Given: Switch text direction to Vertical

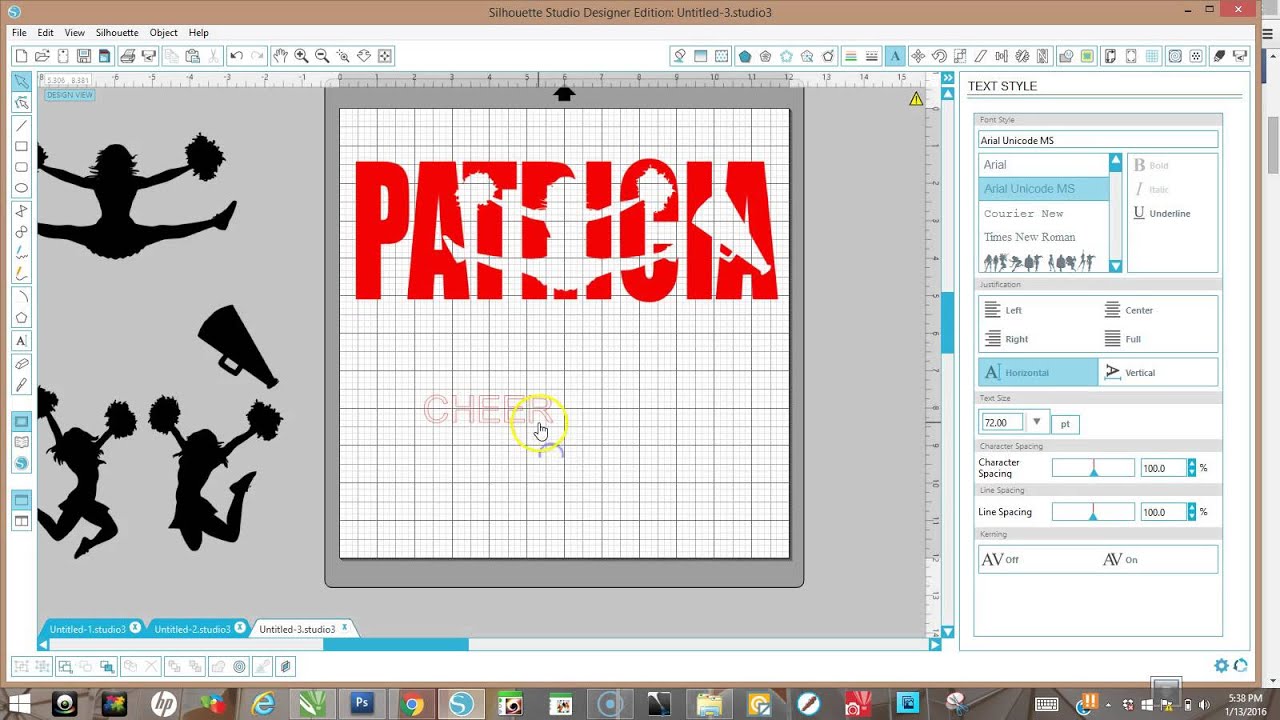Looking at the screenshot, I should [x=1158, y=372].
